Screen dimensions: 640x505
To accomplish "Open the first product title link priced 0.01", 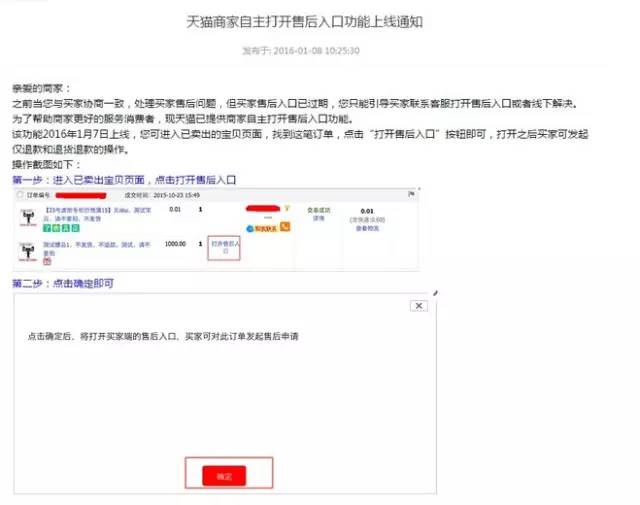I will tap(97, 214).
